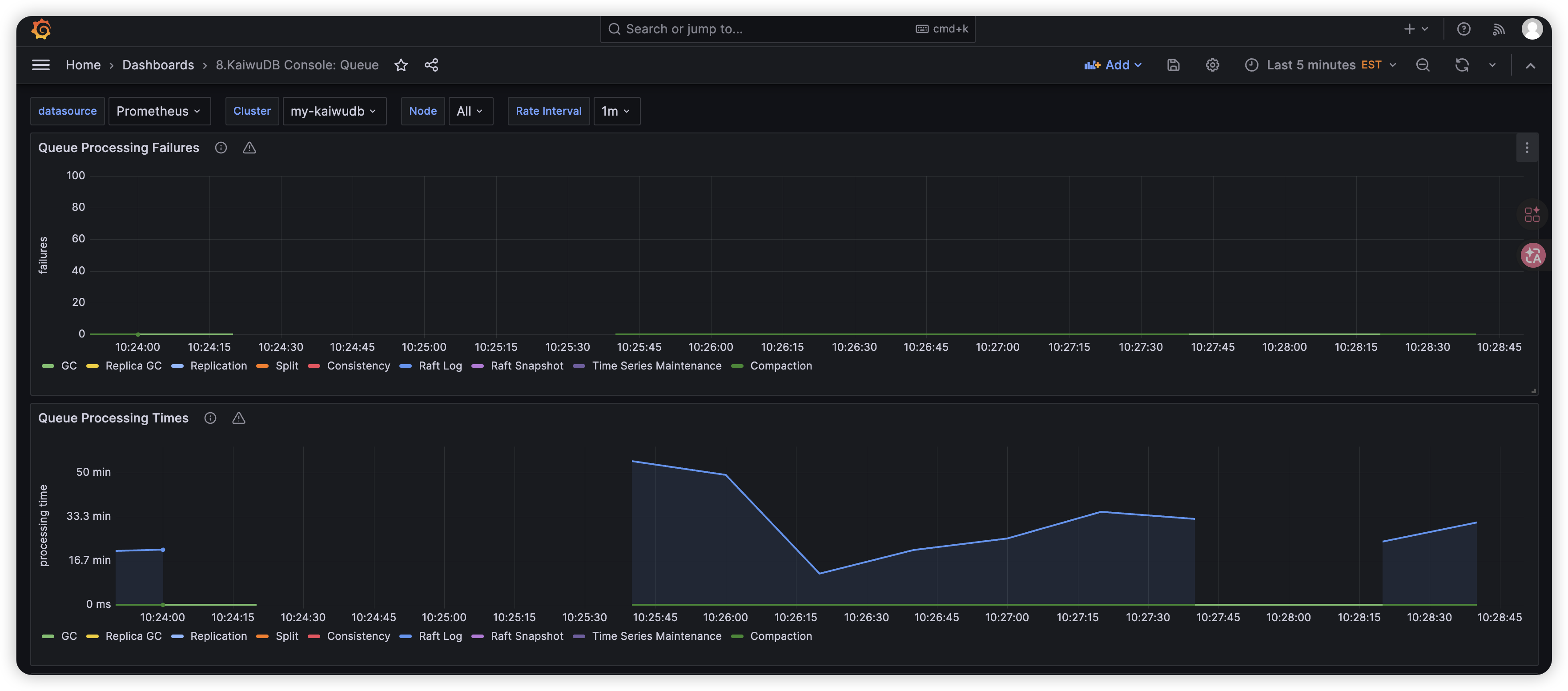Open the Prometheus datasource dropdown
1568x691 pixels.
[x=159, y=112]
